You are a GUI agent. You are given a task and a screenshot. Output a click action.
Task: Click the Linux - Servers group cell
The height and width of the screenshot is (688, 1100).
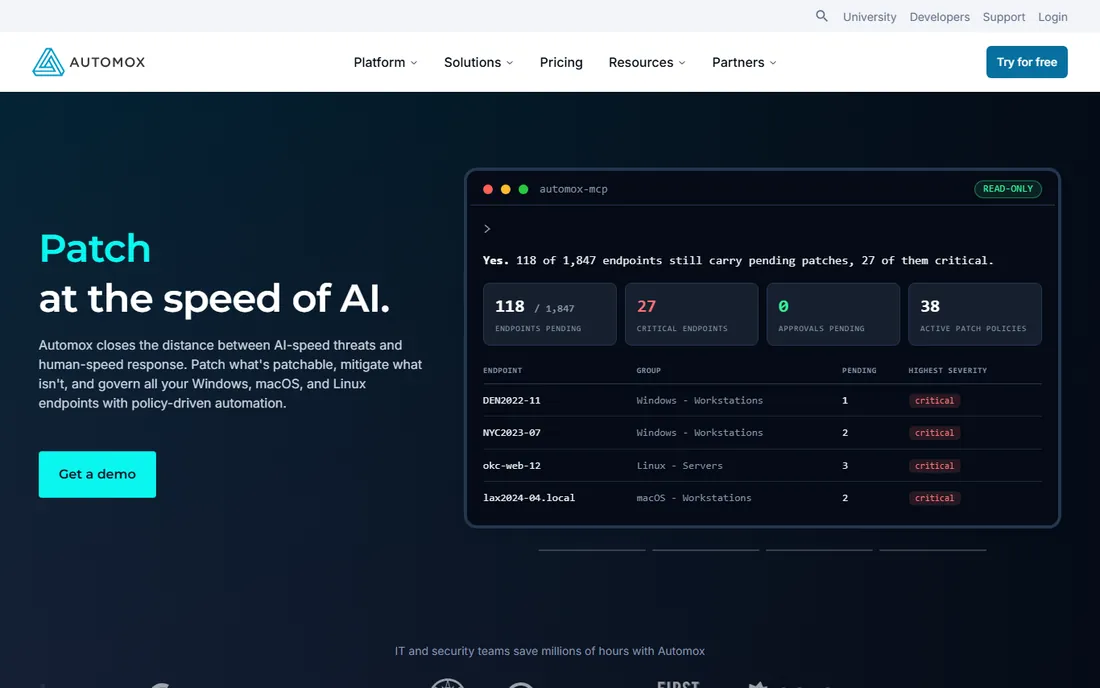(679, 466)
